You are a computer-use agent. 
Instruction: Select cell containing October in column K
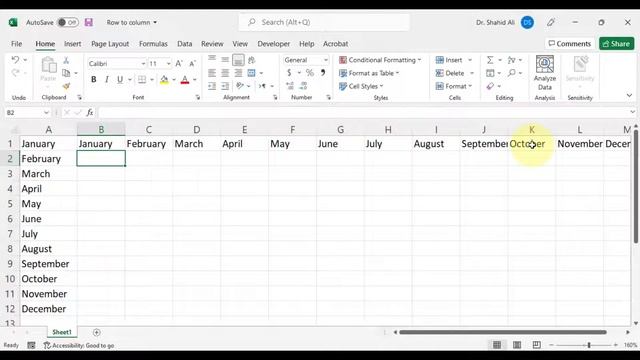(531, 144)
